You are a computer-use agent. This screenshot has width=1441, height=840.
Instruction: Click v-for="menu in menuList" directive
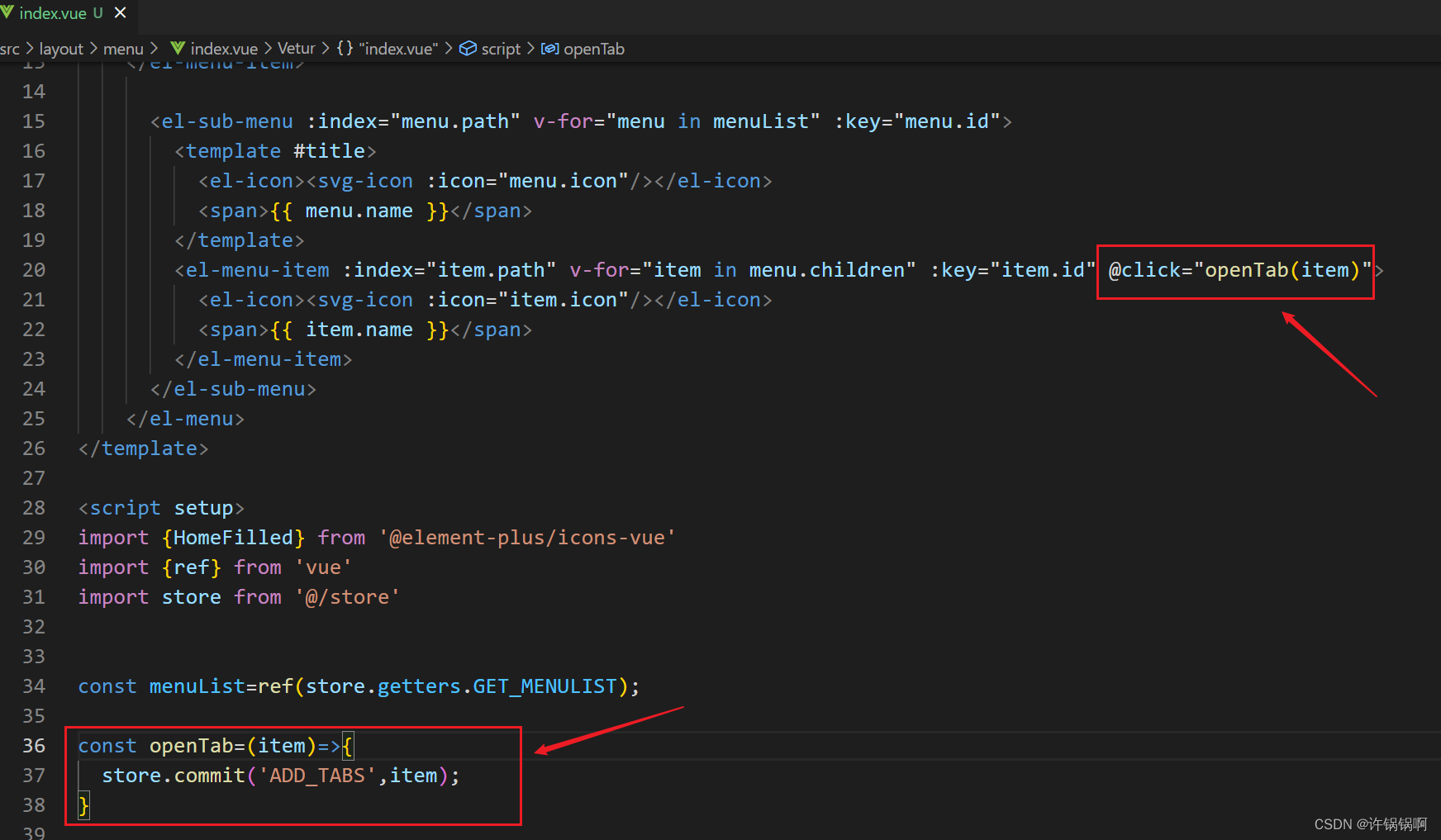[677, 121]
